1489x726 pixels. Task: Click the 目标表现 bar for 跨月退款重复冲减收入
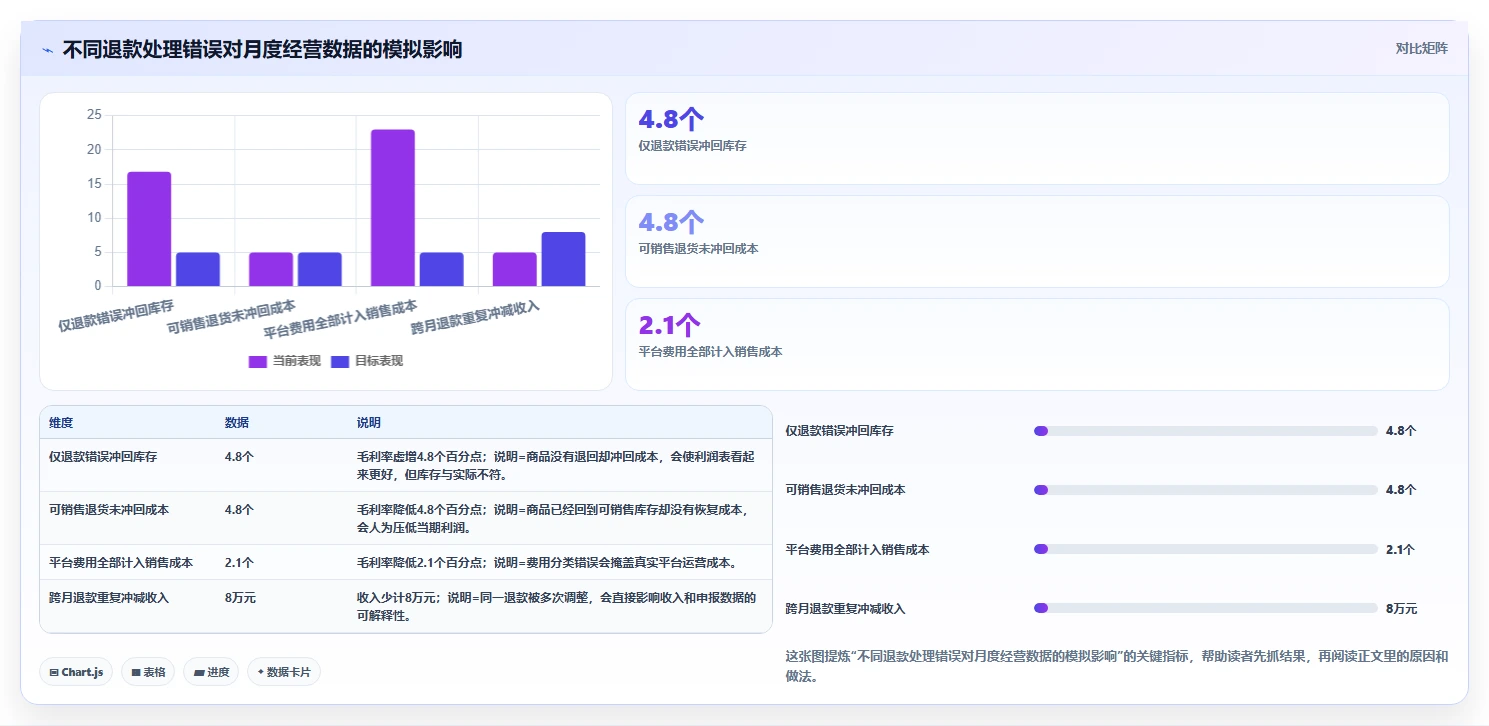click(x=563, y=259)
